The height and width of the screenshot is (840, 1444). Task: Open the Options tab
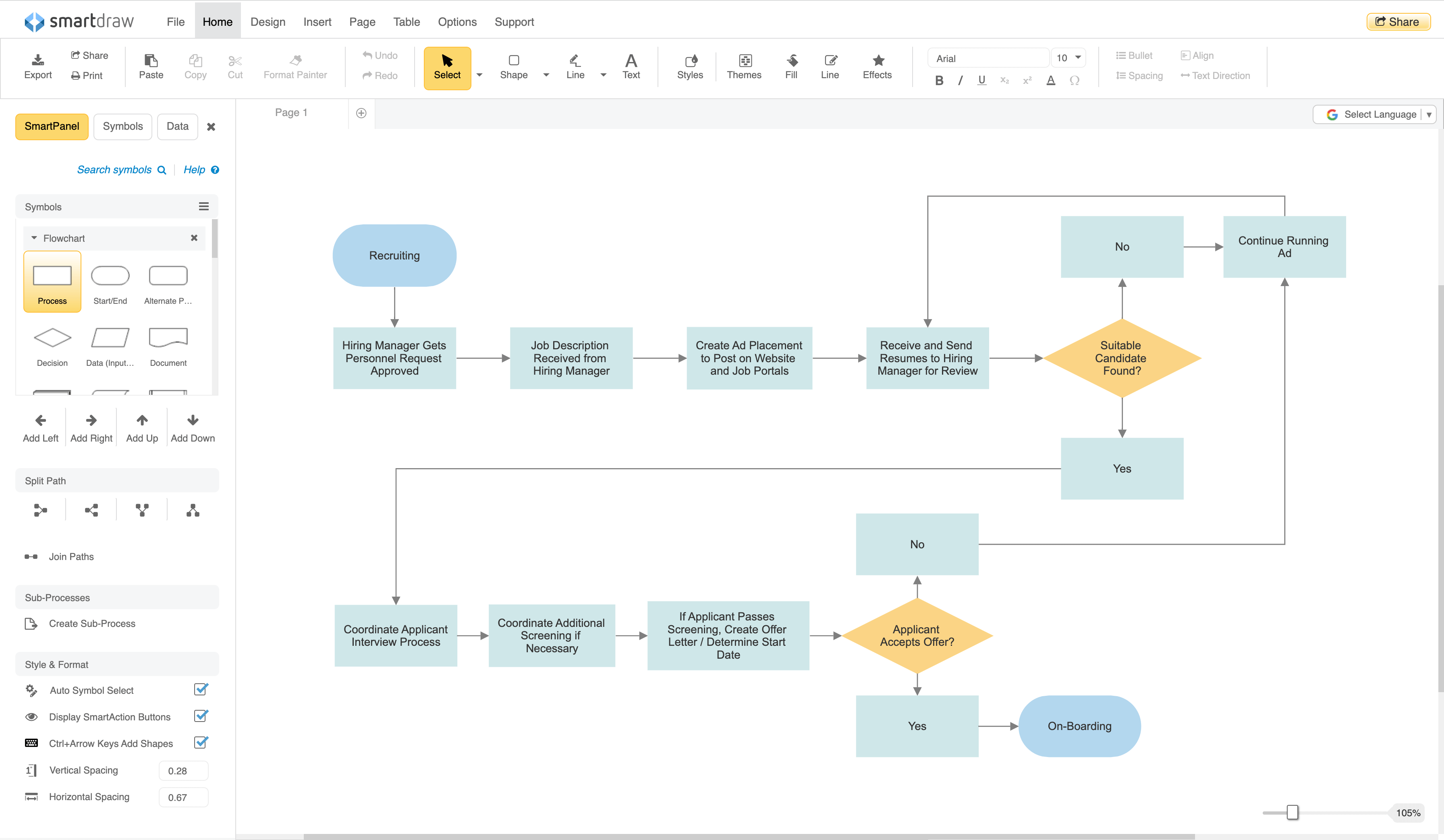[457, 22]
